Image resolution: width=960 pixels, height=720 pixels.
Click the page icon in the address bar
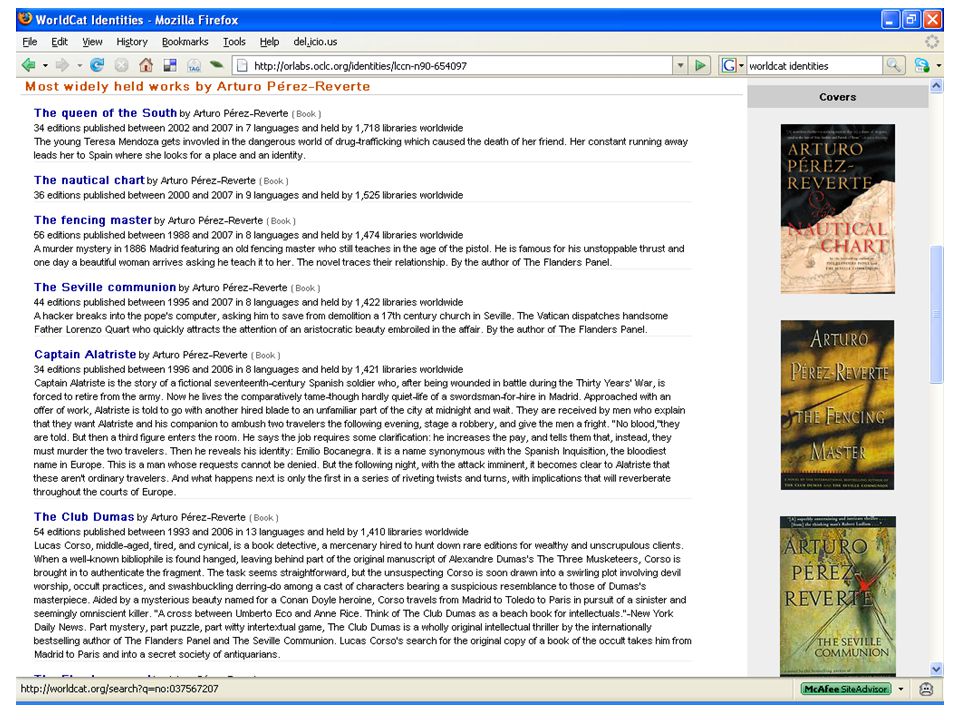coord(242,66)
